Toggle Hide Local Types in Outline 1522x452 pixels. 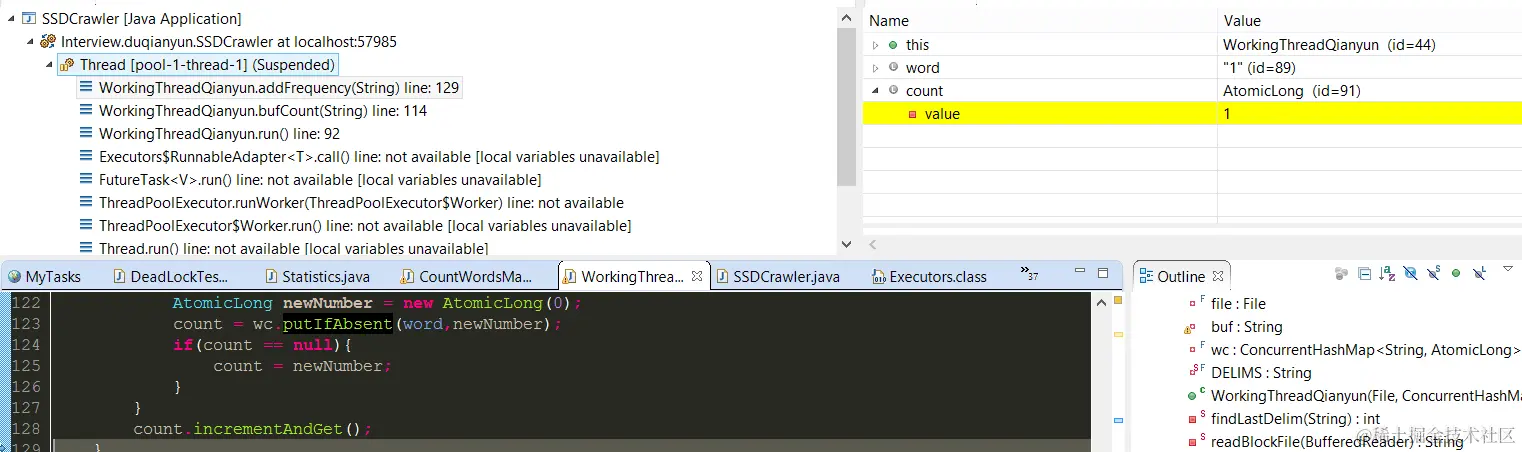point(1479,273)
